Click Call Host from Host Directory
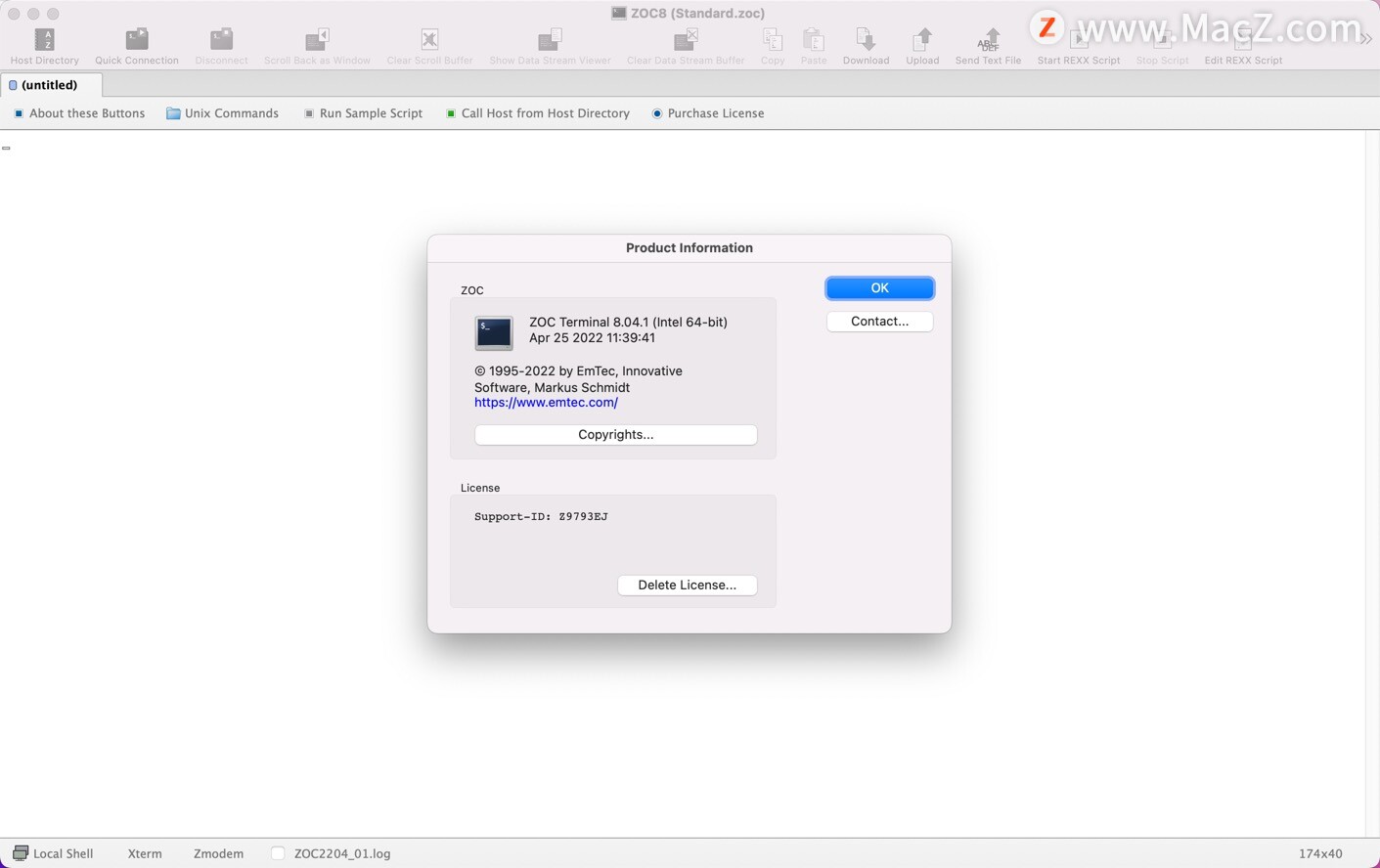 pos(537,113)
